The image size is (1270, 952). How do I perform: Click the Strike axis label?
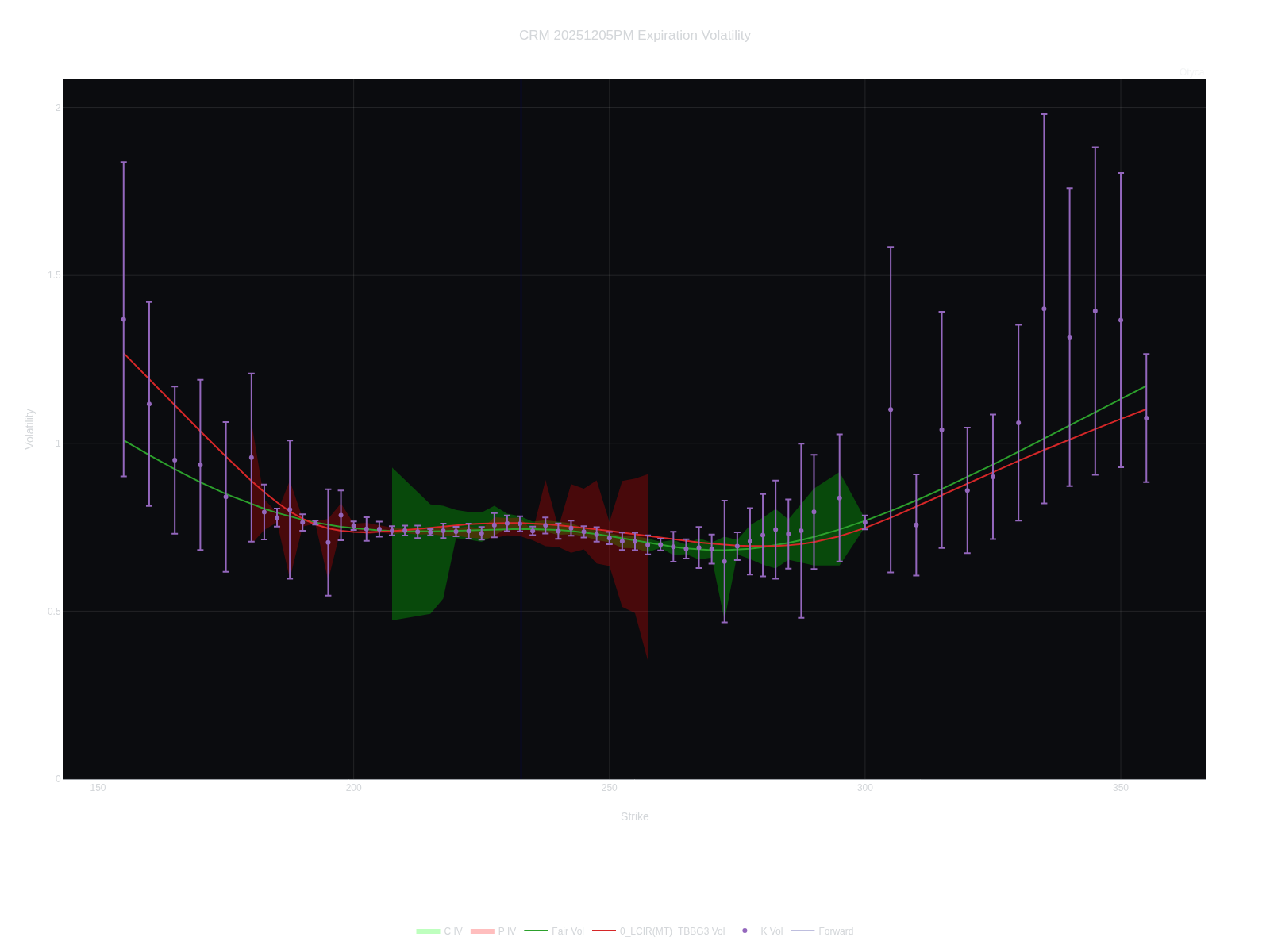pos(636,816)
